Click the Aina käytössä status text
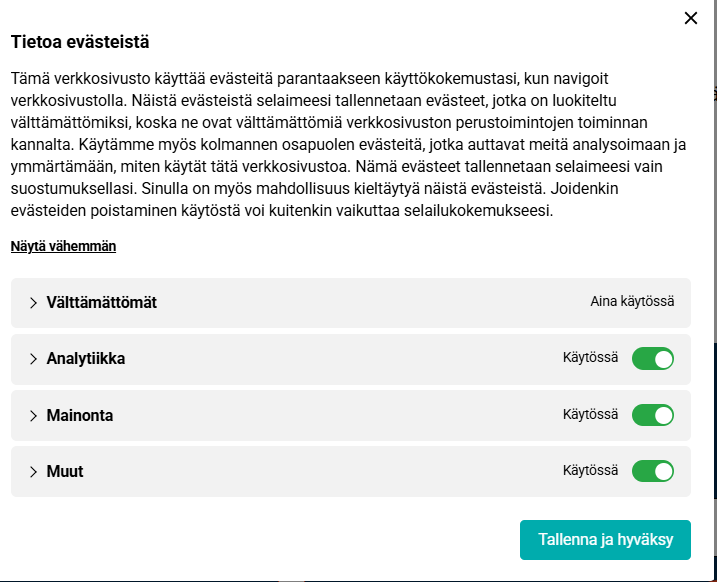This screenshot has height=582, width=717. click(632, 302)
